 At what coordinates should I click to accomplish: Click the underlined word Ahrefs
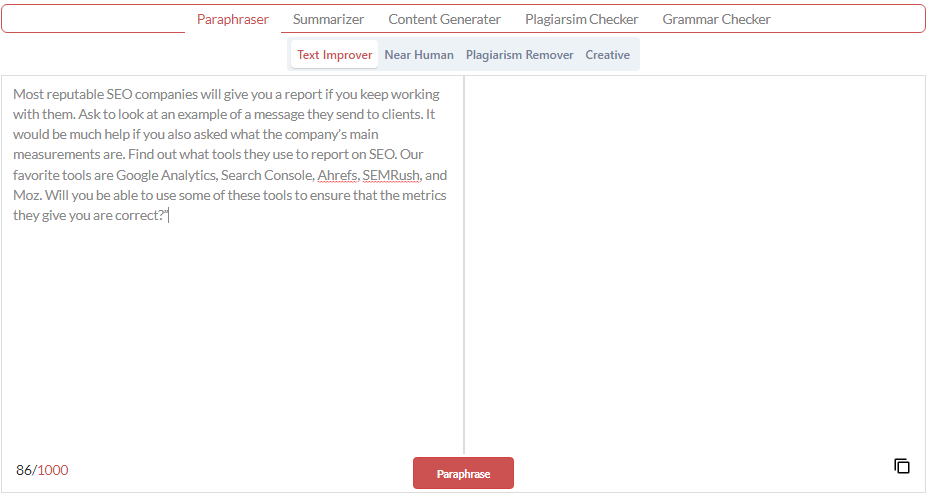tap(337, 175)
